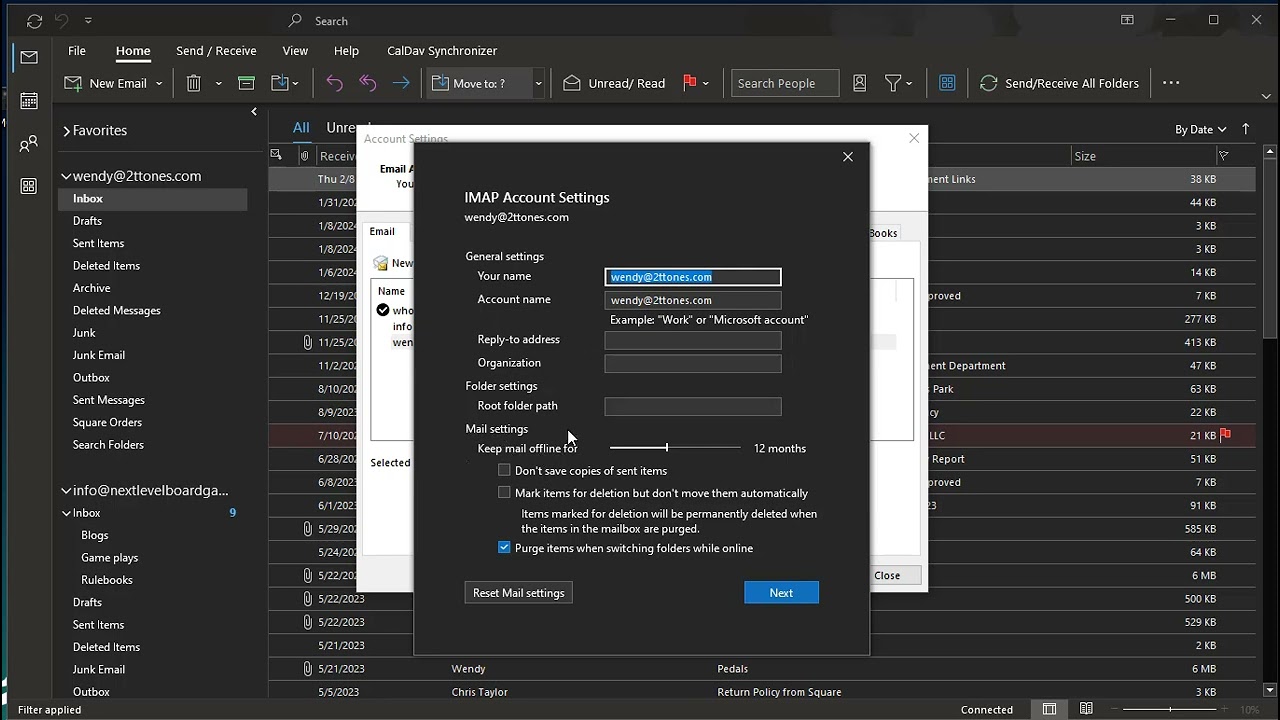
Task: Open New Email dropdown arrow
Action: coord(159,84)
